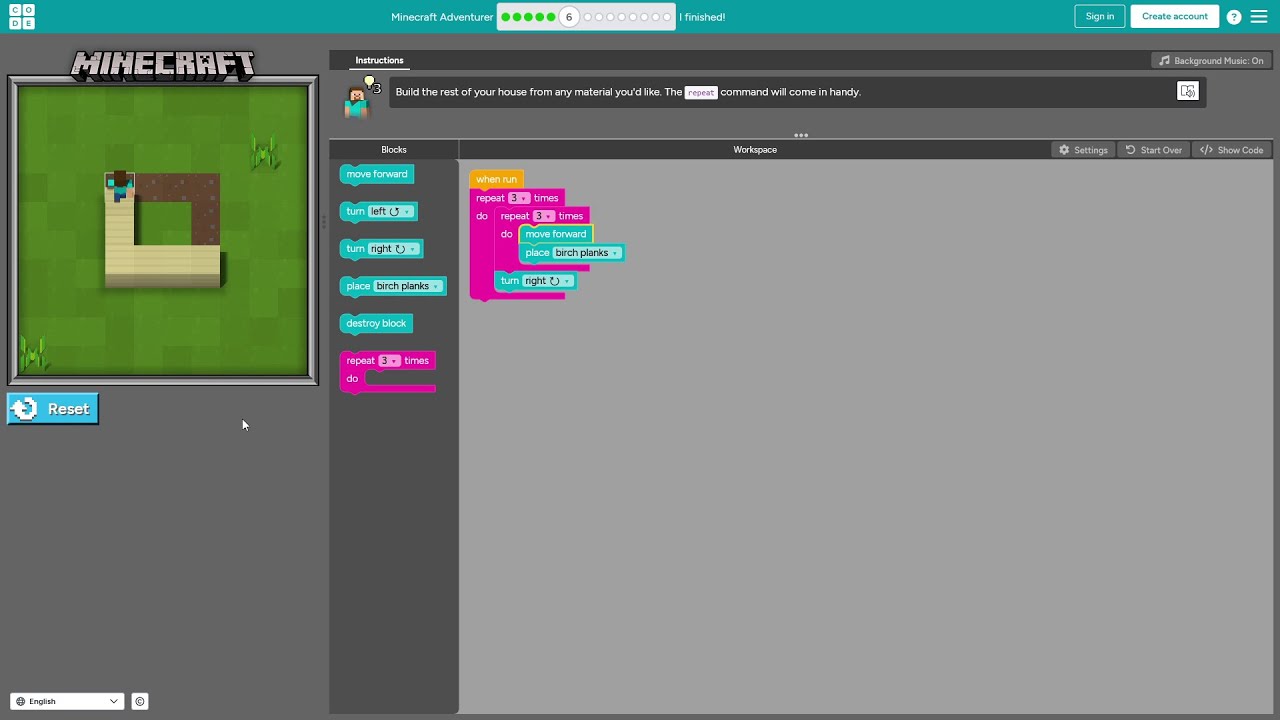Viewport: 1280px width, 720px height.
Task: Click the copyright icon next to the language selector
Action: tap(140, 702)
